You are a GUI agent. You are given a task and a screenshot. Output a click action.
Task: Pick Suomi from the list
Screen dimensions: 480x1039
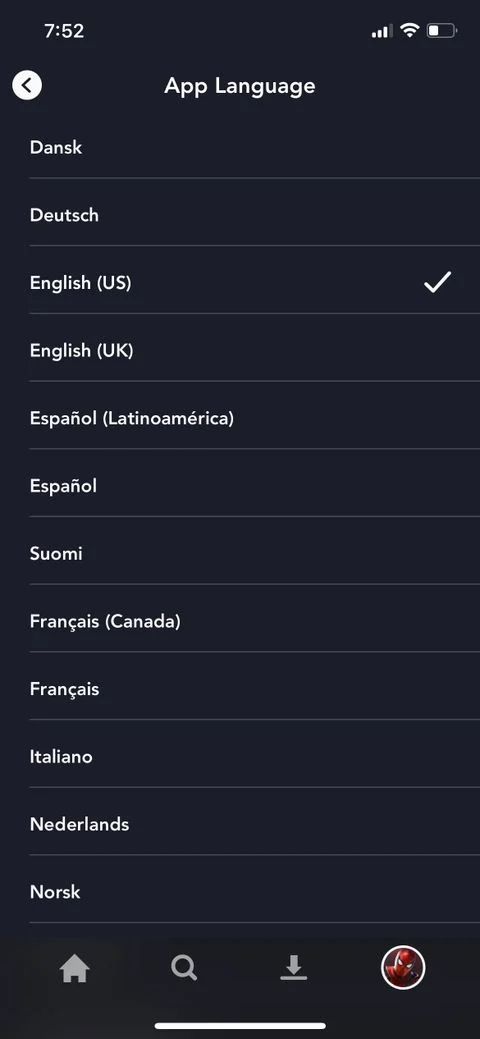(x=240, y=553)
